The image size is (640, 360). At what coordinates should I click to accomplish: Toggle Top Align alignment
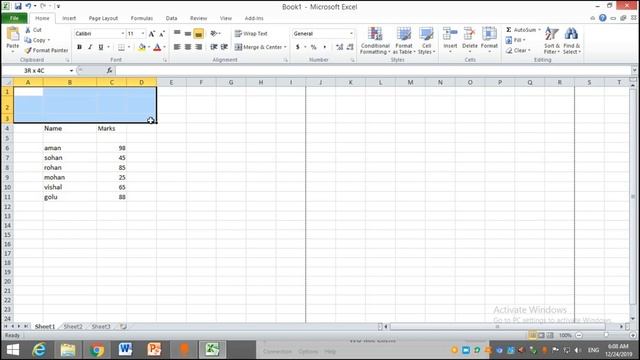click(177, 33)
